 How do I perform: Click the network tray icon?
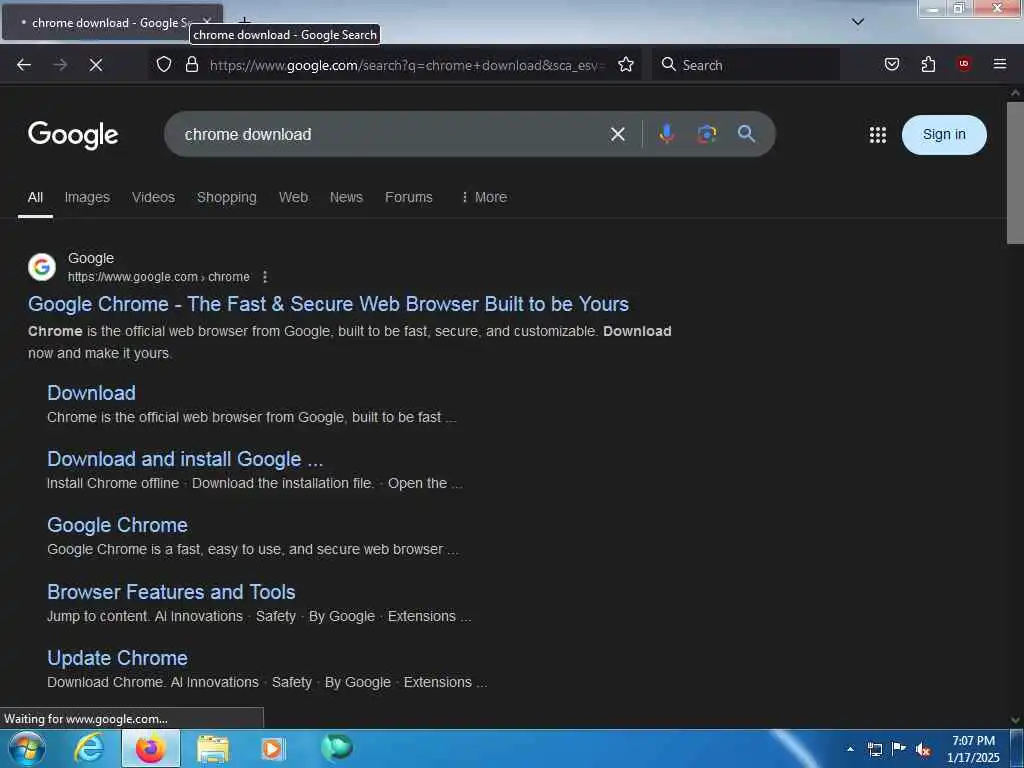(x=874, y=749)
